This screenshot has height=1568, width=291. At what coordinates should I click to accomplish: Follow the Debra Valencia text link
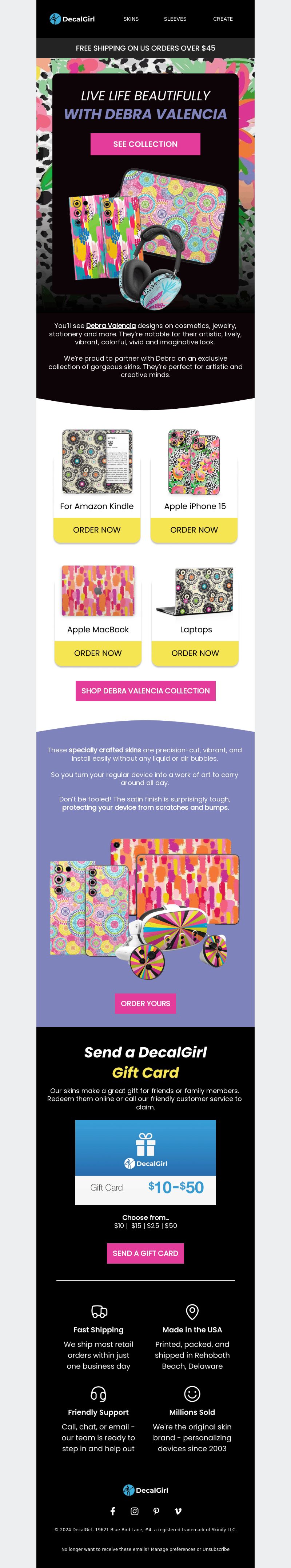tap(111, 326)
